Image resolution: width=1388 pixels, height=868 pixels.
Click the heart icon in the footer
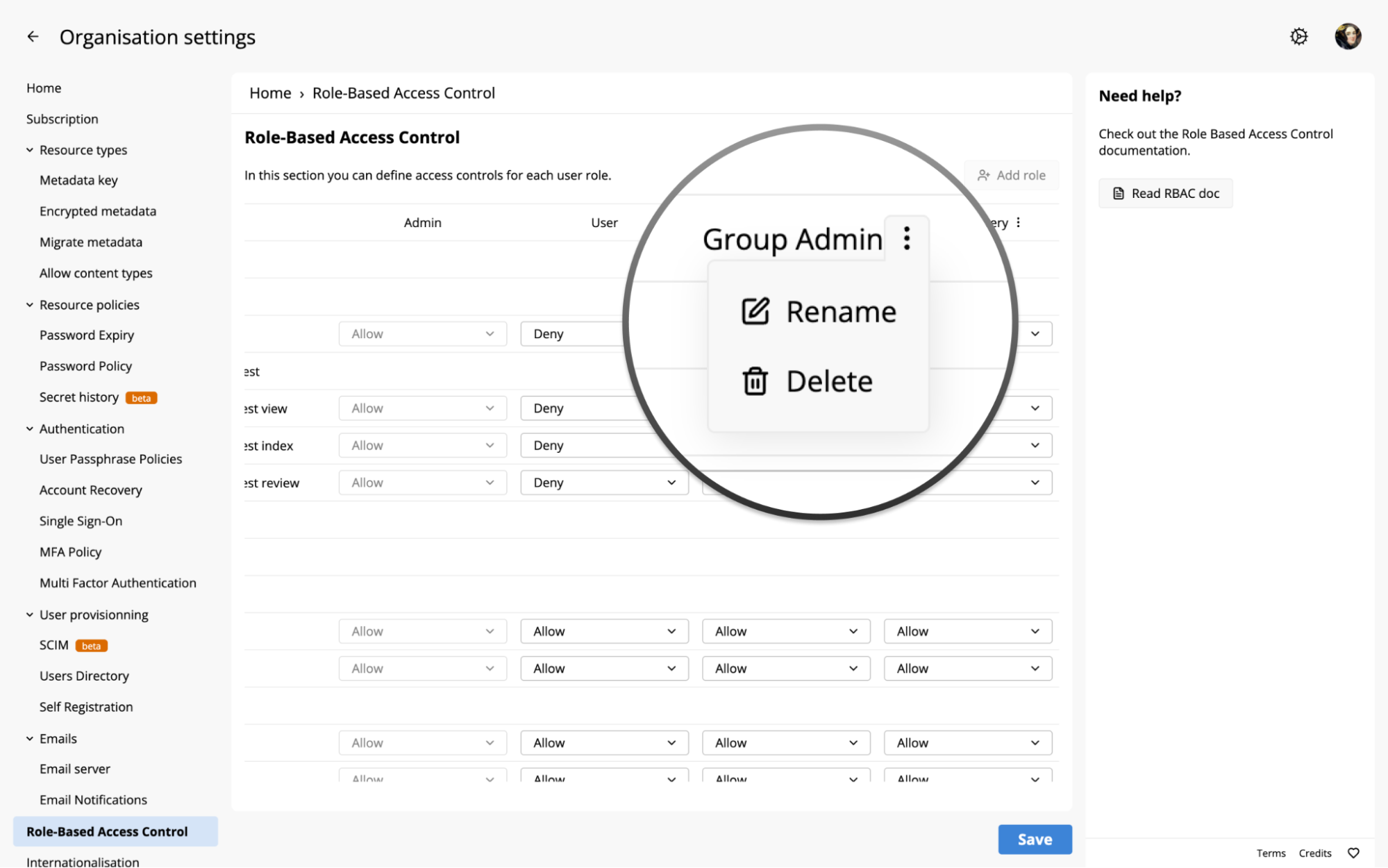1353,853
